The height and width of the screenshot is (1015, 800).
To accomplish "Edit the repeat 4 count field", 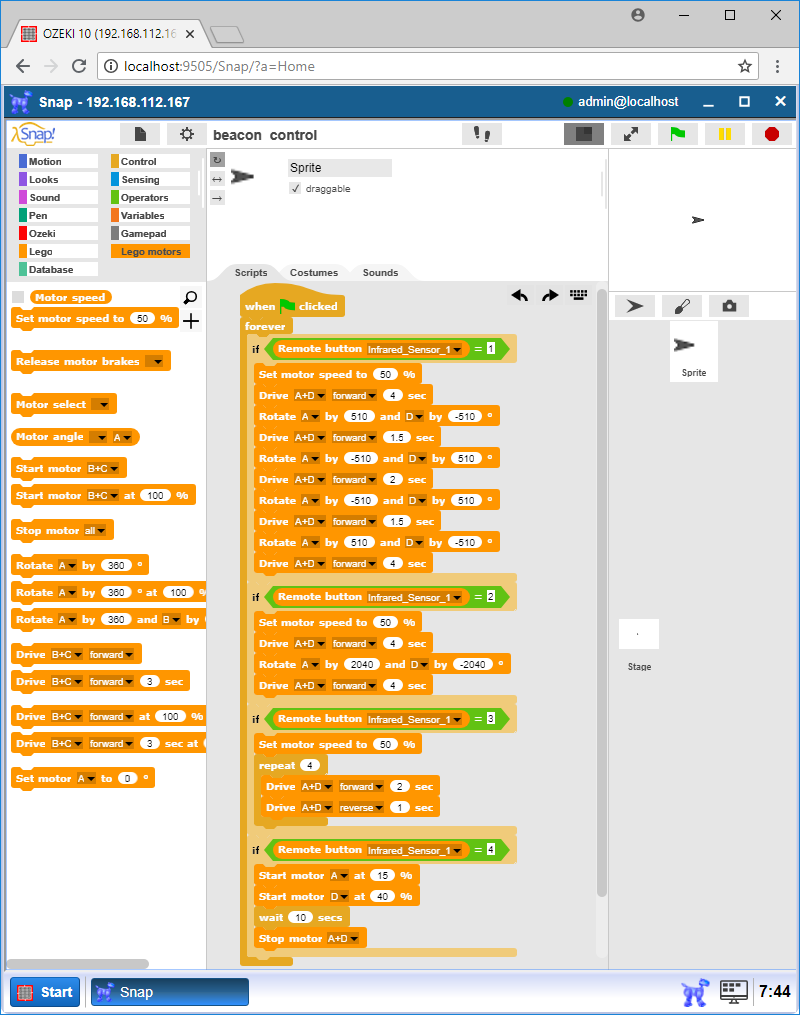I will click(x=309, y=766).
